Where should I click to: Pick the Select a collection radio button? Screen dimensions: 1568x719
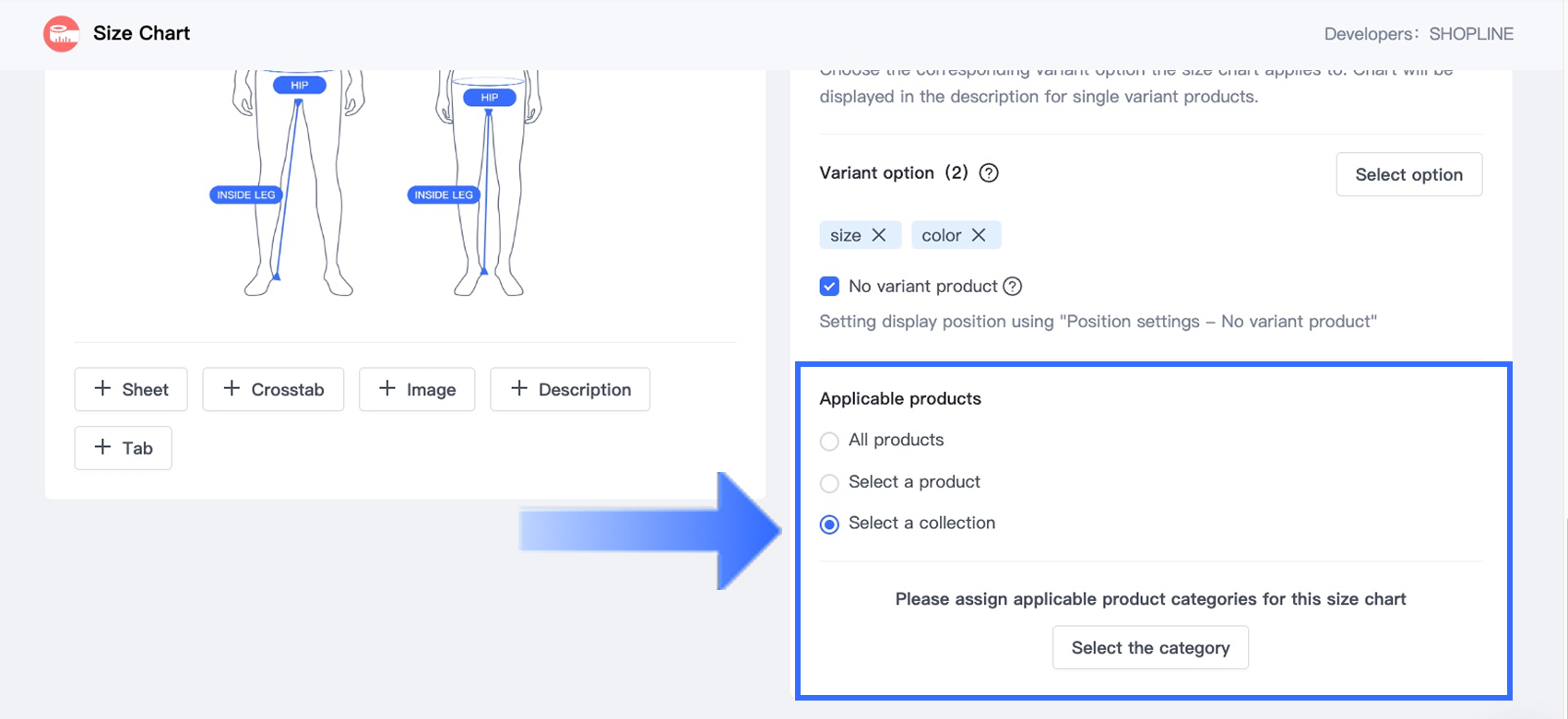coord(829,525)
